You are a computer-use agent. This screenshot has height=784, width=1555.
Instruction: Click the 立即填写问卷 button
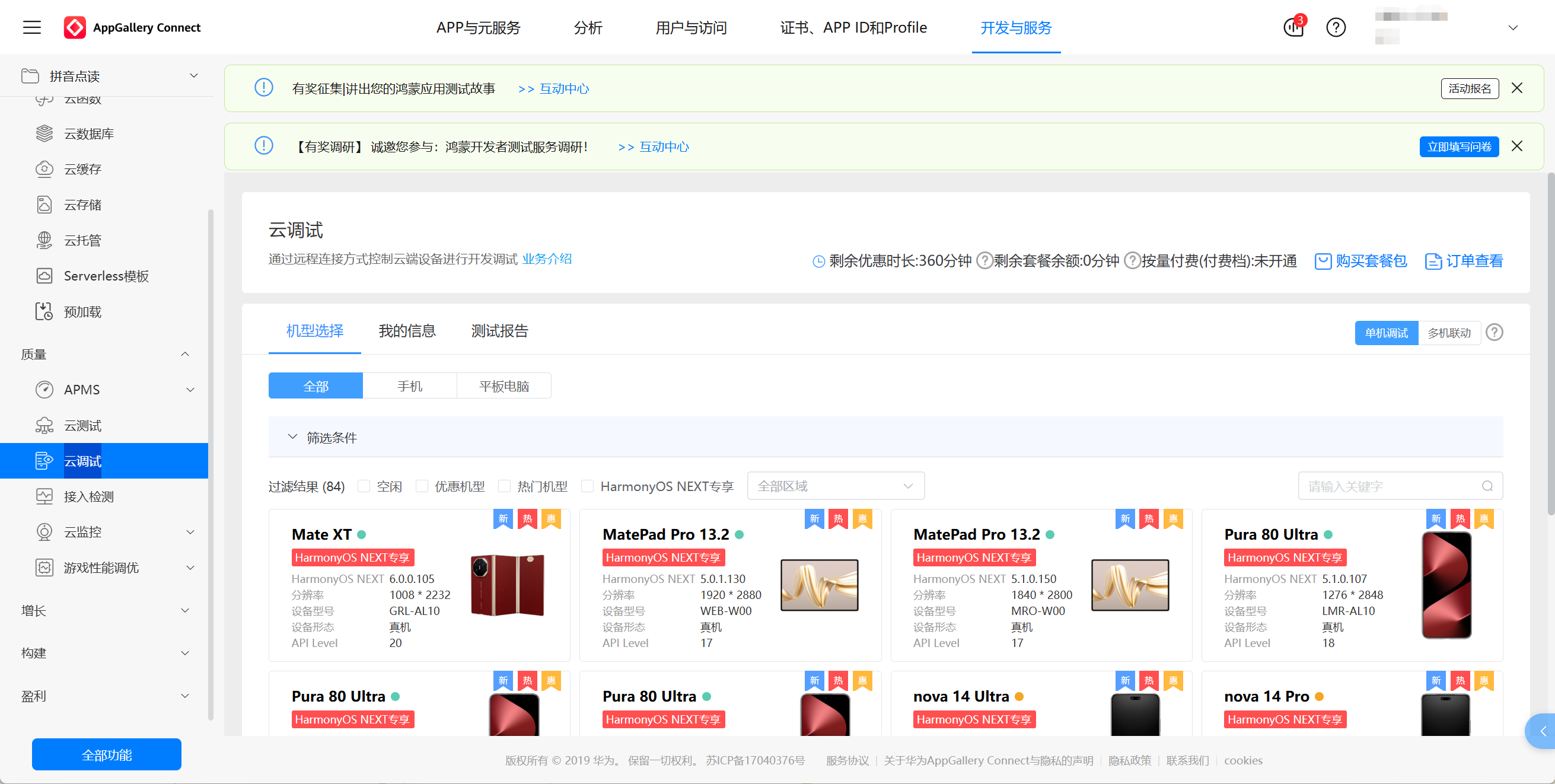pyautogui.click(x=1458, y=146)
